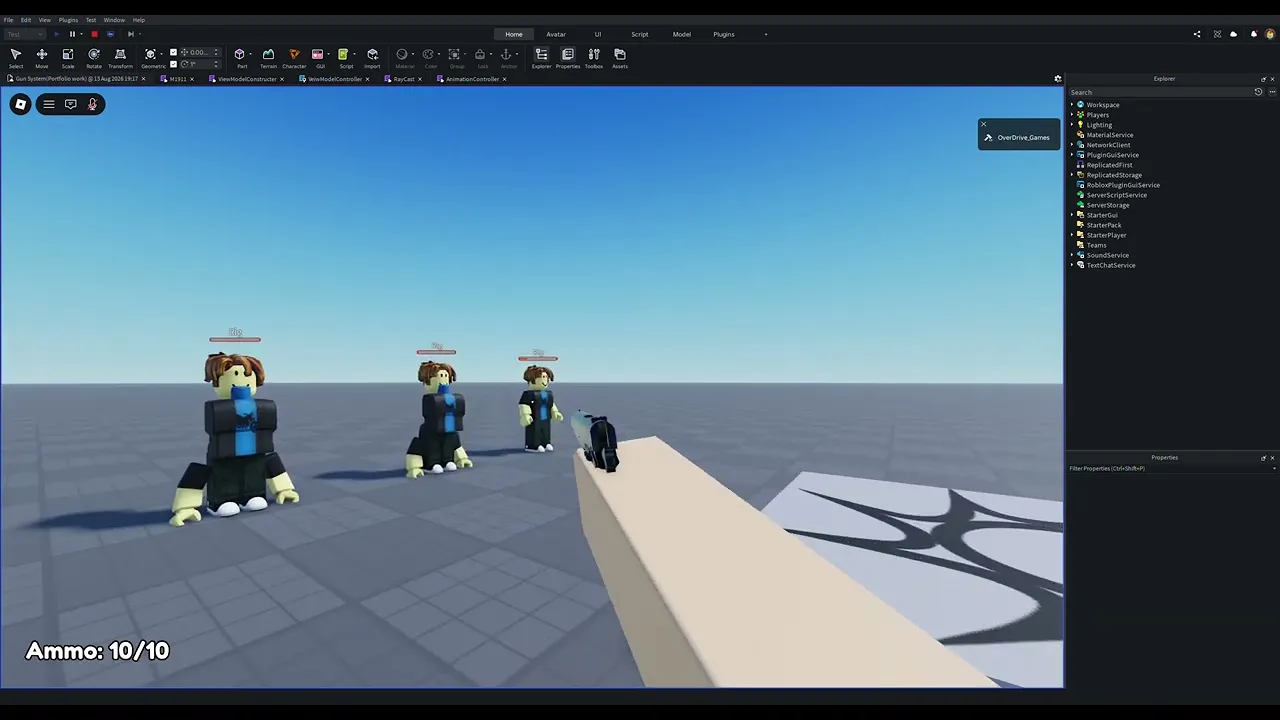1280x720 pixels.
Task: Select Teams in Explorer
Action: 1096,245
